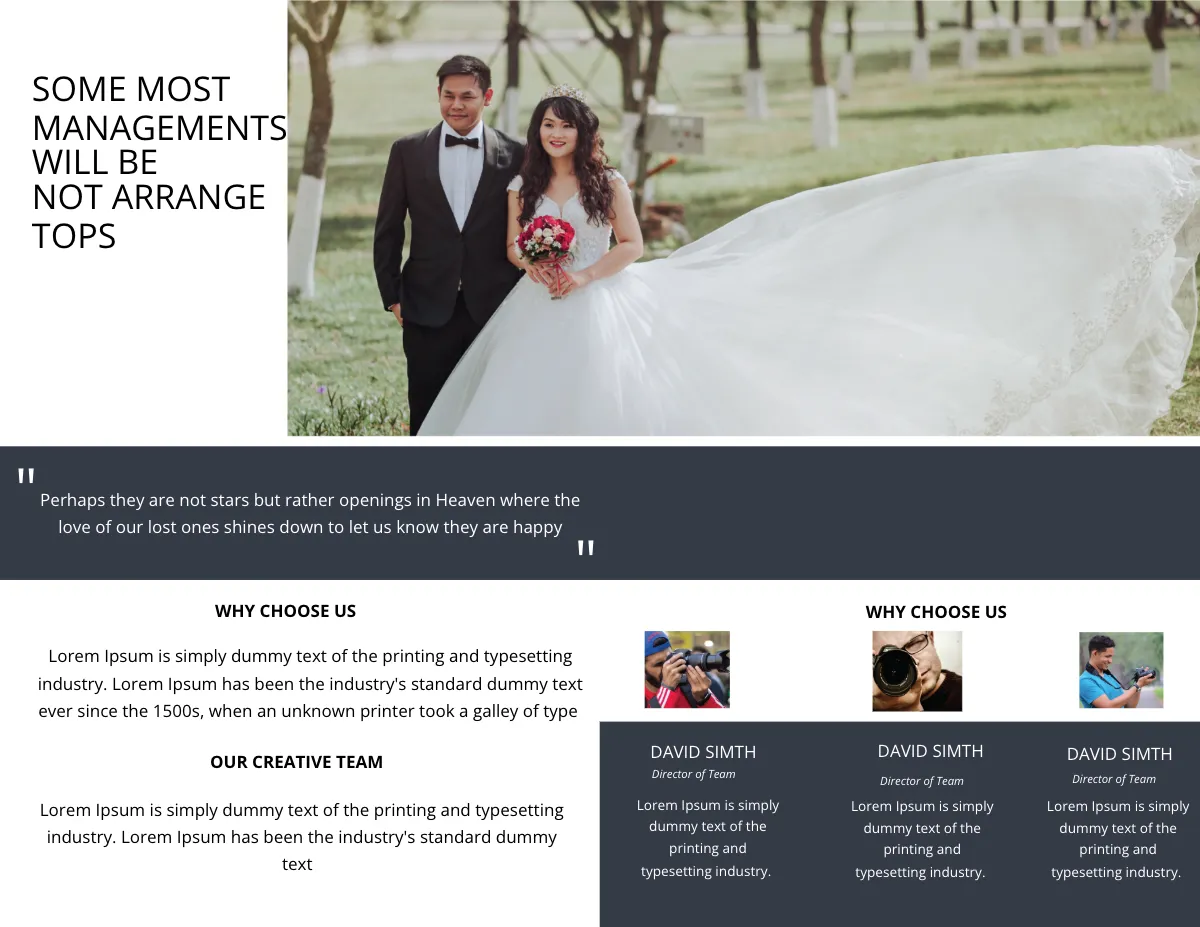Select the main heading text block
This screenshot has width=1200, height=927.
pyautogui.click(x=158, y=160)
